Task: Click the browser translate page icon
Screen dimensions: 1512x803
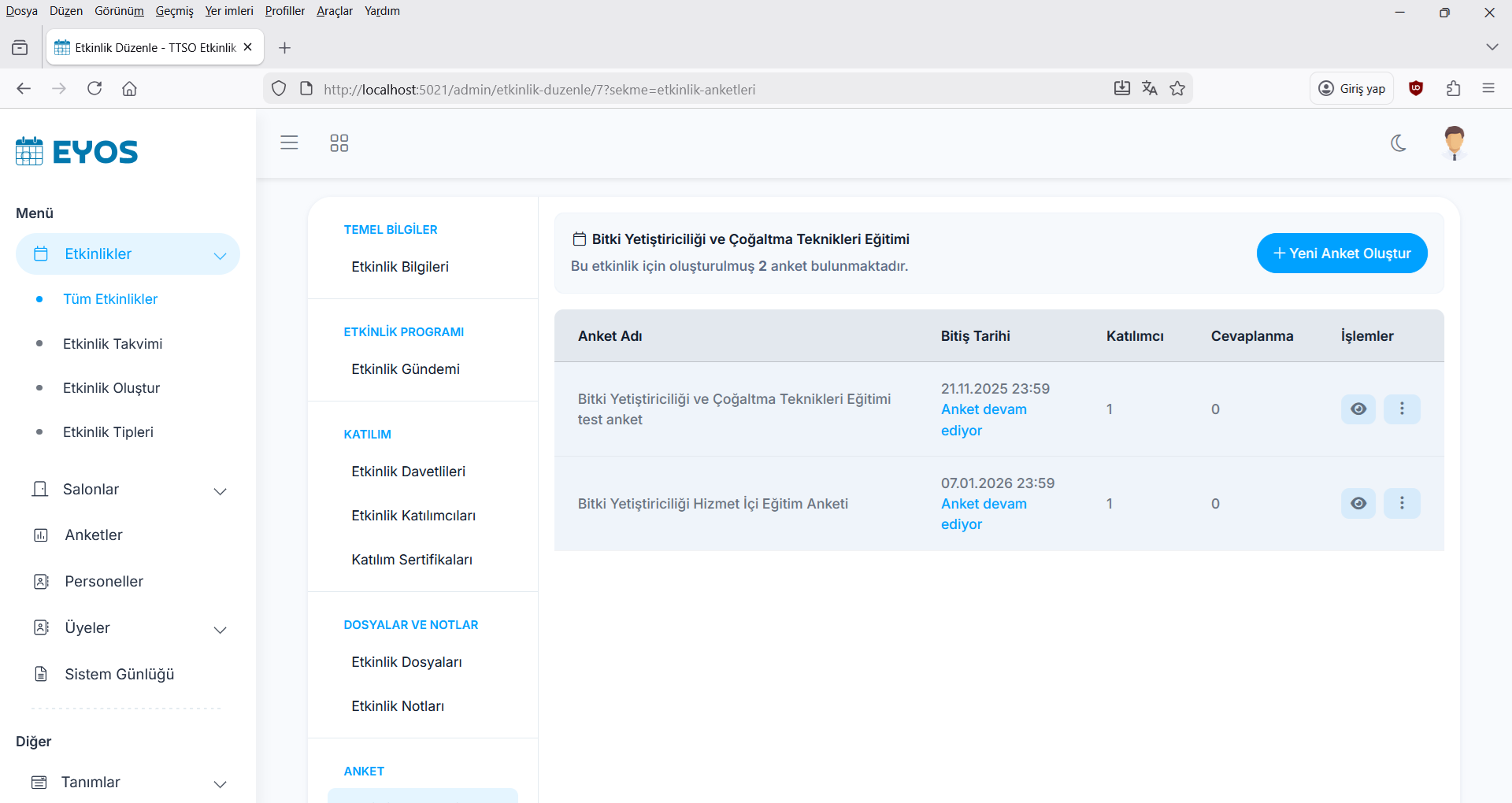Action: pos(1150,88)
